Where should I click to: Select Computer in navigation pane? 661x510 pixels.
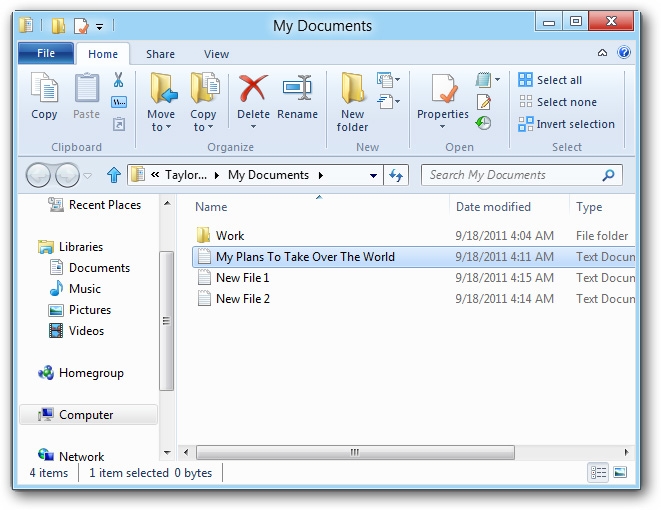pos(89,415)
